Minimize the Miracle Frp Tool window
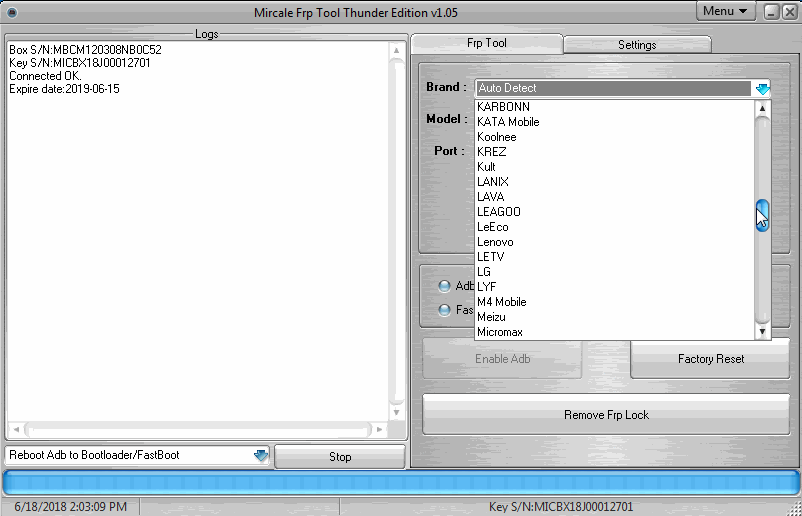The height and width of the screenshot is (516, 802). 771,12
